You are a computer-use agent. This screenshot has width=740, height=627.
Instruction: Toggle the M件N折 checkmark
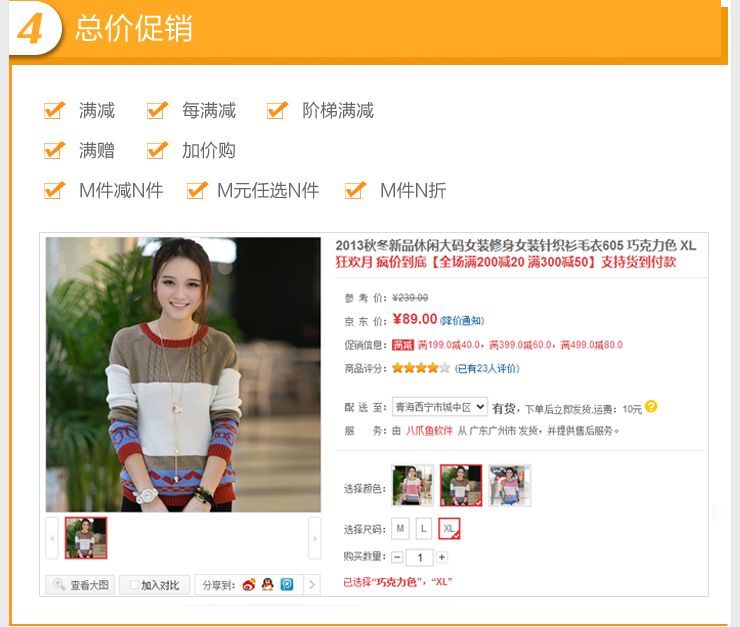click(x=355, y=190)
